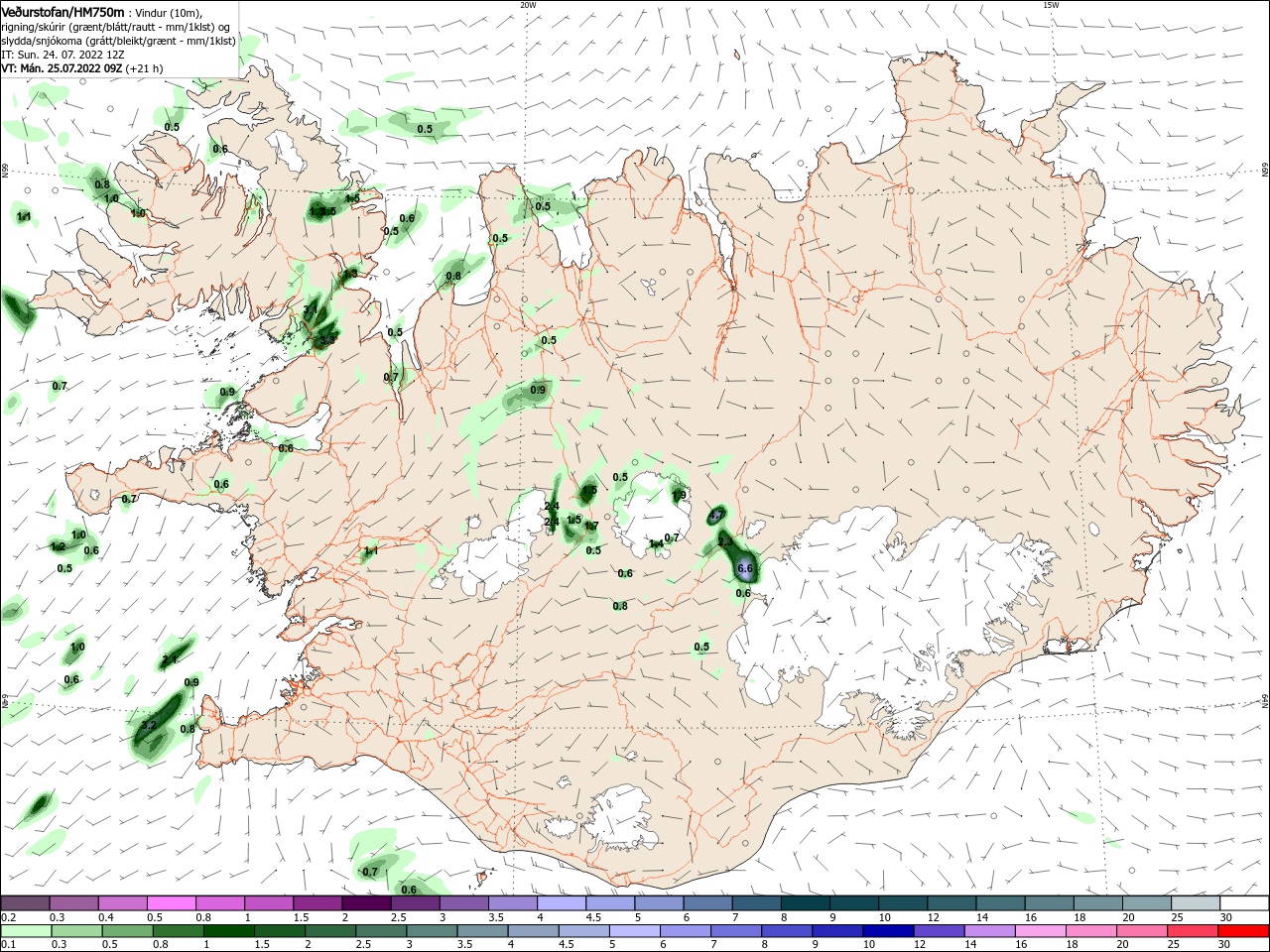Click the 1.7 precipitation value on the map

point(591,527)
